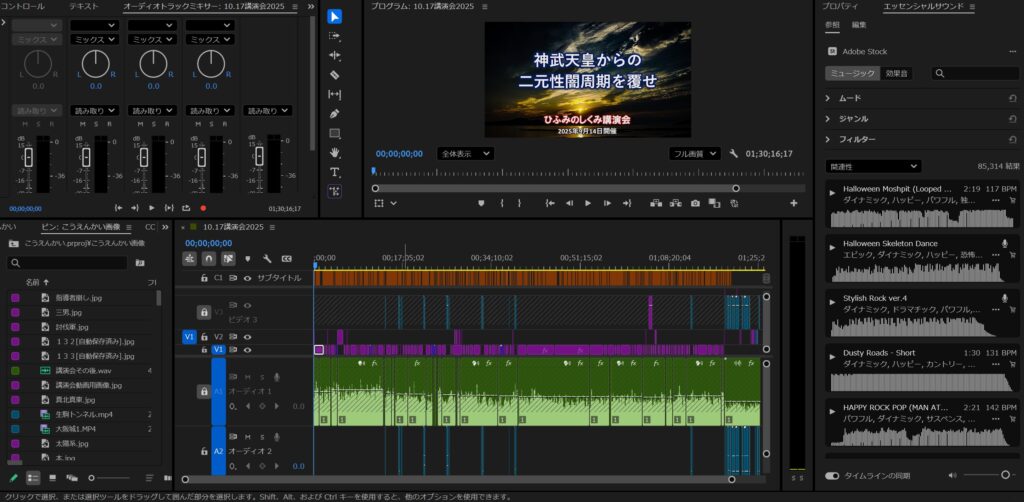The width and height of the screenshot is (1024, 502).
Task: Select the Razor tool in the toolbar
Action: [x=335, y=74]
